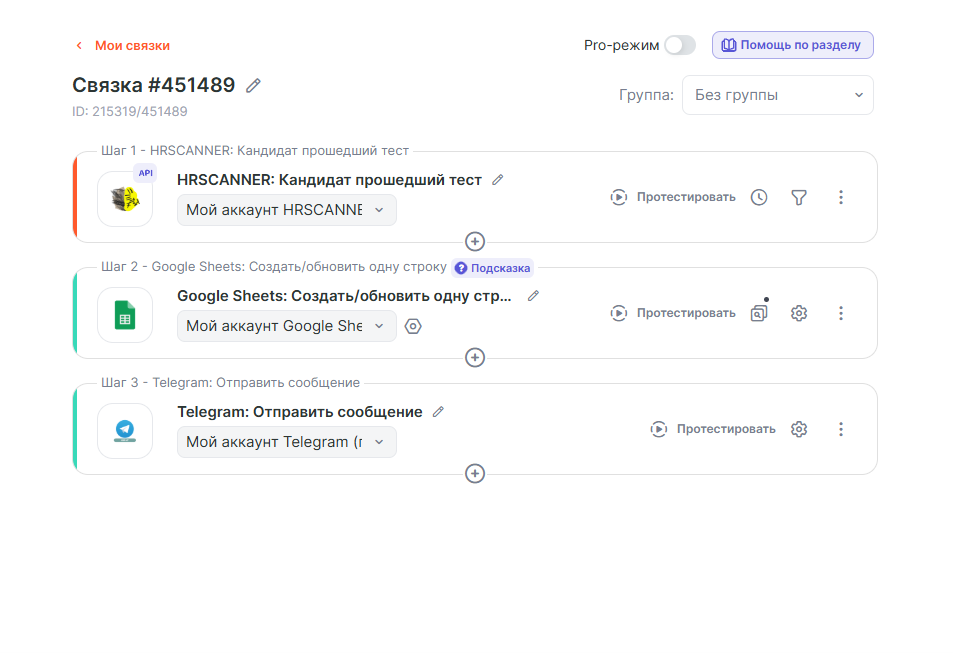
Task: Open settings gear for Google Sheets step
Action: 798,314
